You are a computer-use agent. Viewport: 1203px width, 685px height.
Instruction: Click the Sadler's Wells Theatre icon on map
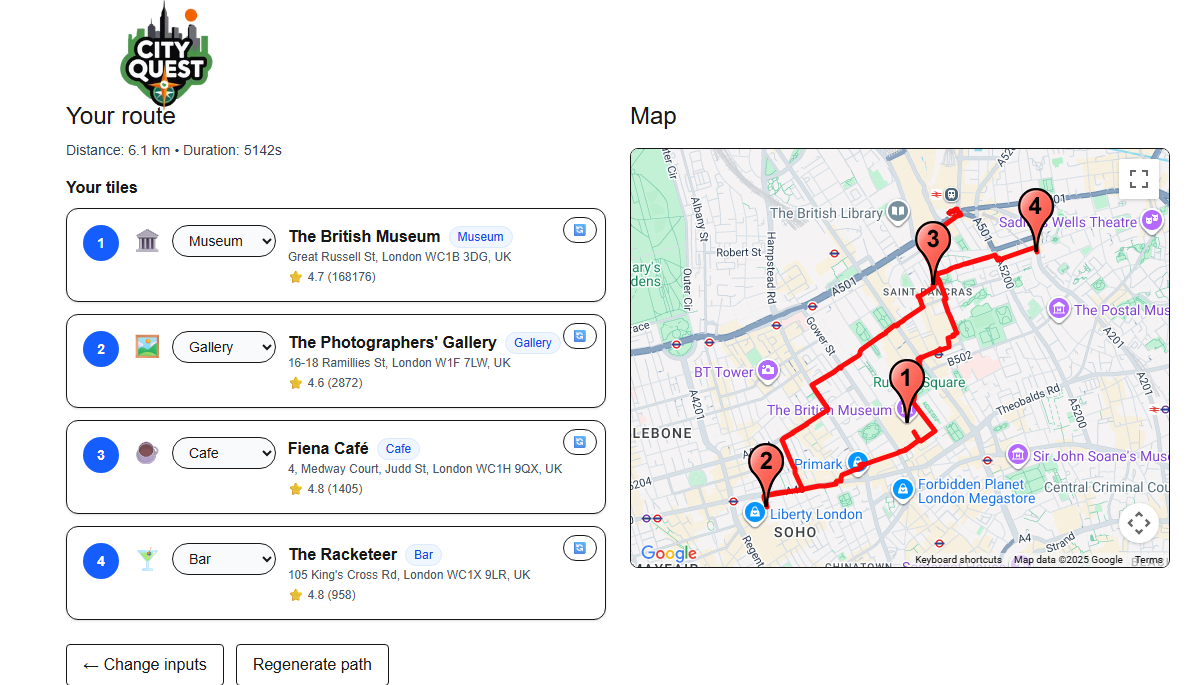(1152, 219)
